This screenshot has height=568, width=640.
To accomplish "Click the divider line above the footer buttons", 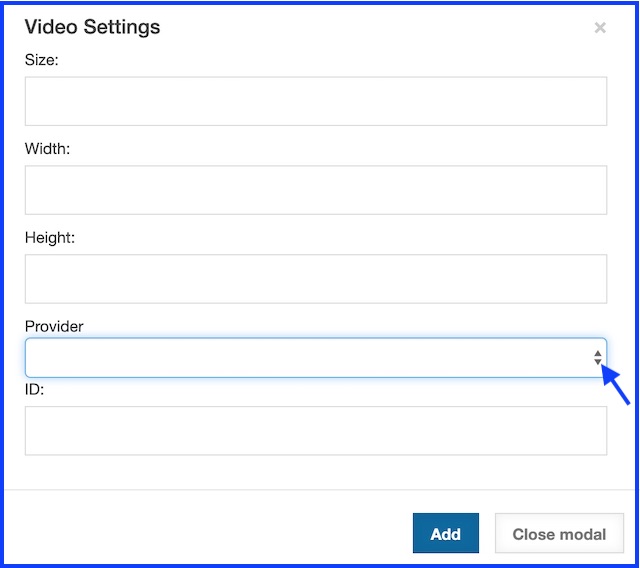I will click(x=320, y=490).
